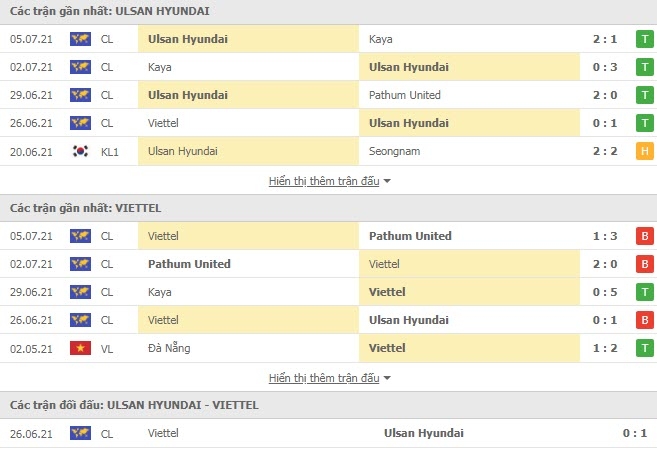Viewport: 657px width, 454px height.
Task: Click the South Korea flag icon for KL1 match
Action: tap(80, 151)
